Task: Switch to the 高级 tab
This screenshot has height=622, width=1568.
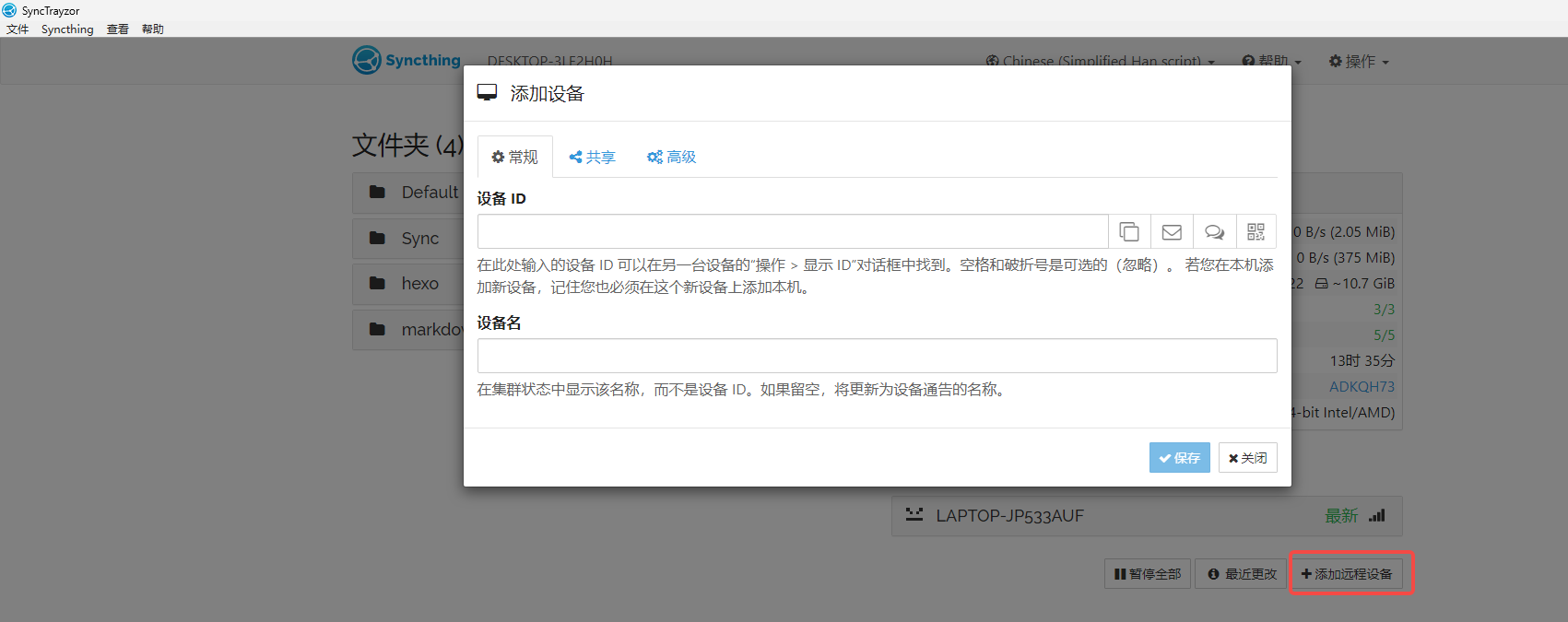Action: click(671, 157)
